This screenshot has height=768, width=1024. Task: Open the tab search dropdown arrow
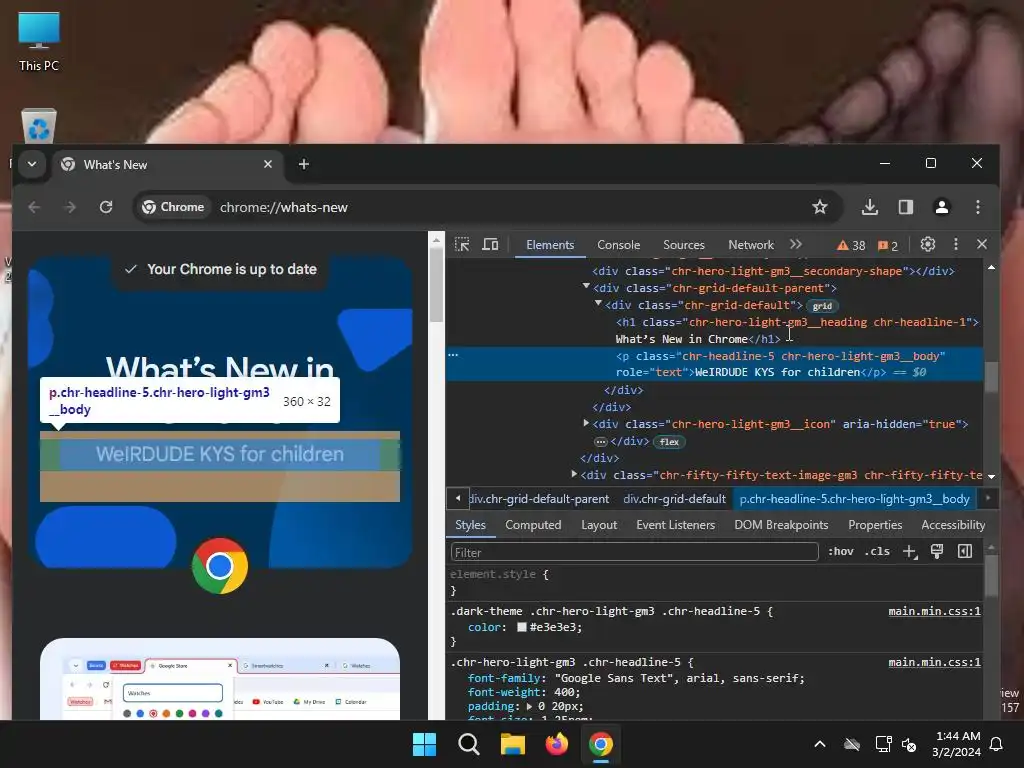pyautogui.click(x=31, y=164)
